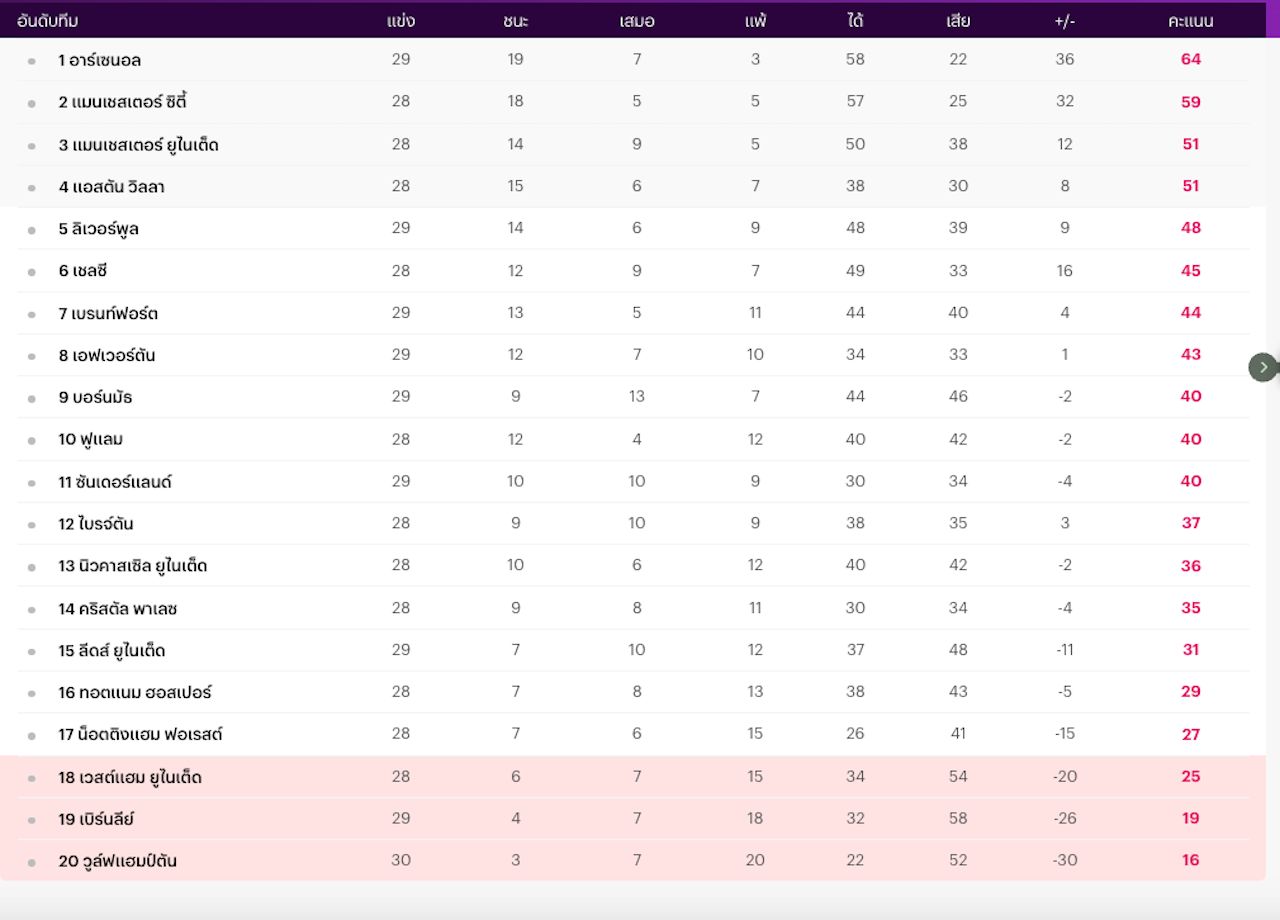This screenshot has width=1280, height=920.
Task: Select the Newcastle (นิวคาสเซิล ยูไนเต็ด) team row
Action: click(x=132, y=566)
